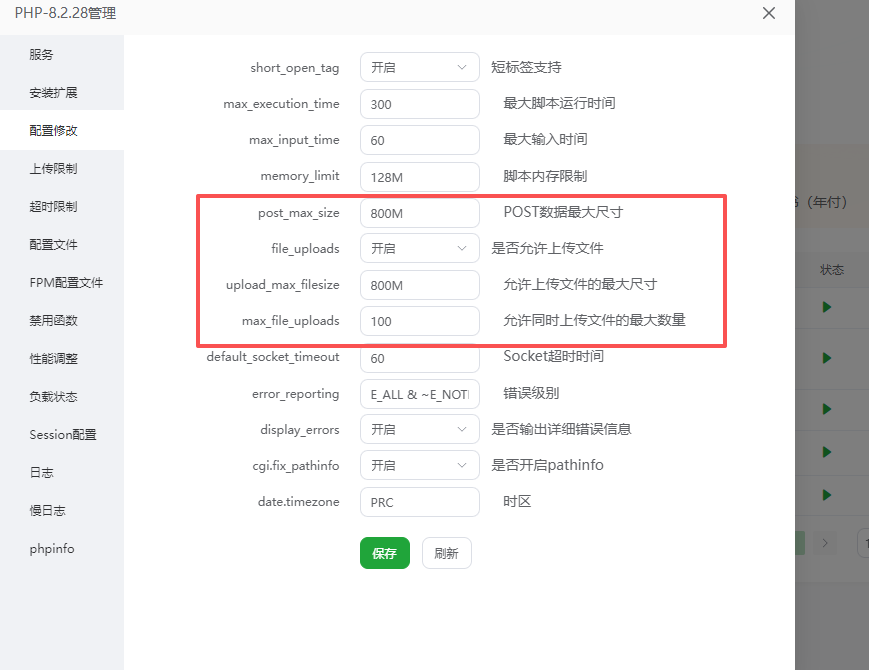Click the green 保存 save button
Viewport: 869px width, 670px height.
pos(384,553)
